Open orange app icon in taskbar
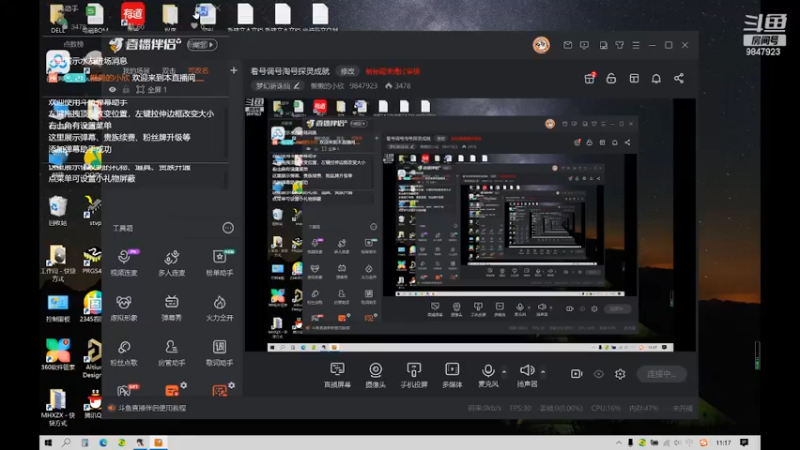This screenshot has width=800, height=450. click(158, 442)
